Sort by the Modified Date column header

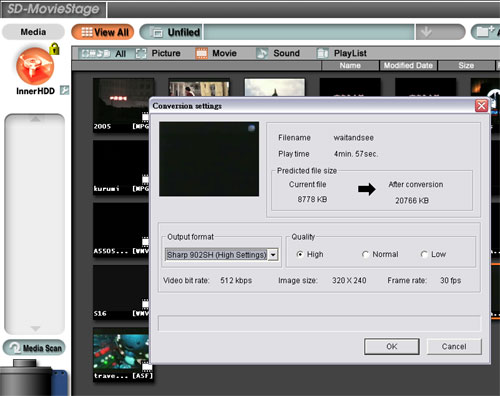click(408, 66)
